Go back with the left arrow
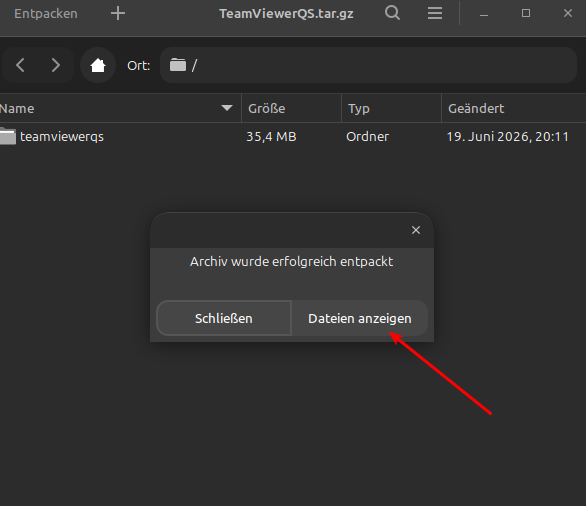This screenshot has width=586, height=506. [x=21, y=65]
